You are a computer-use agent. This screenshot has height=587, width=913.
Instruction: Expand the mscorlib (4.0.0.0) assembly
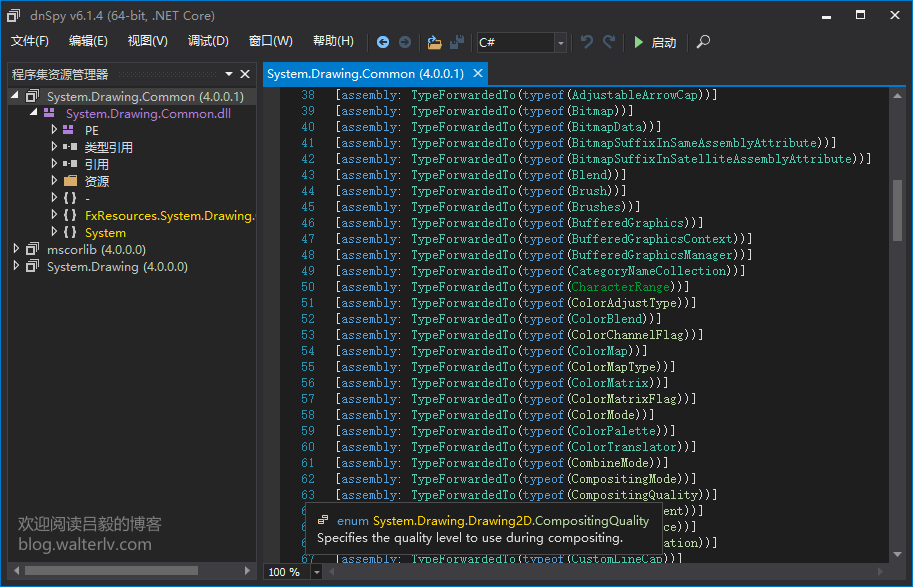coord(16,249)
